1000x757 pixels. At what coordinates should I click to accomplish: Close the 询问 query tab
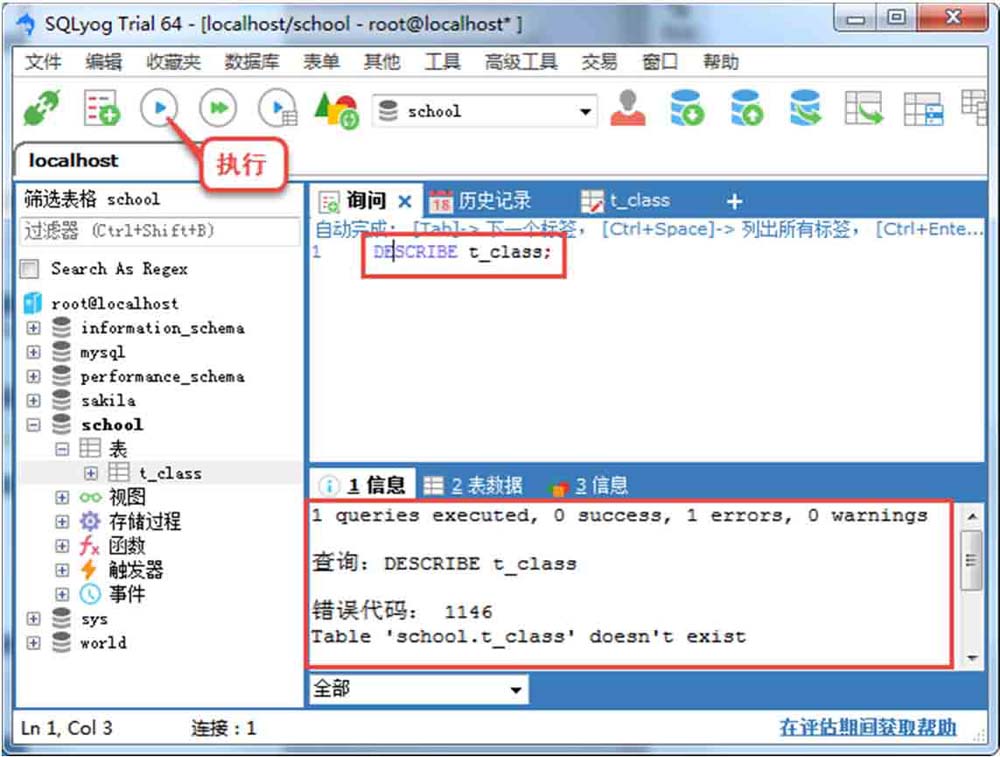coord(404,202)
